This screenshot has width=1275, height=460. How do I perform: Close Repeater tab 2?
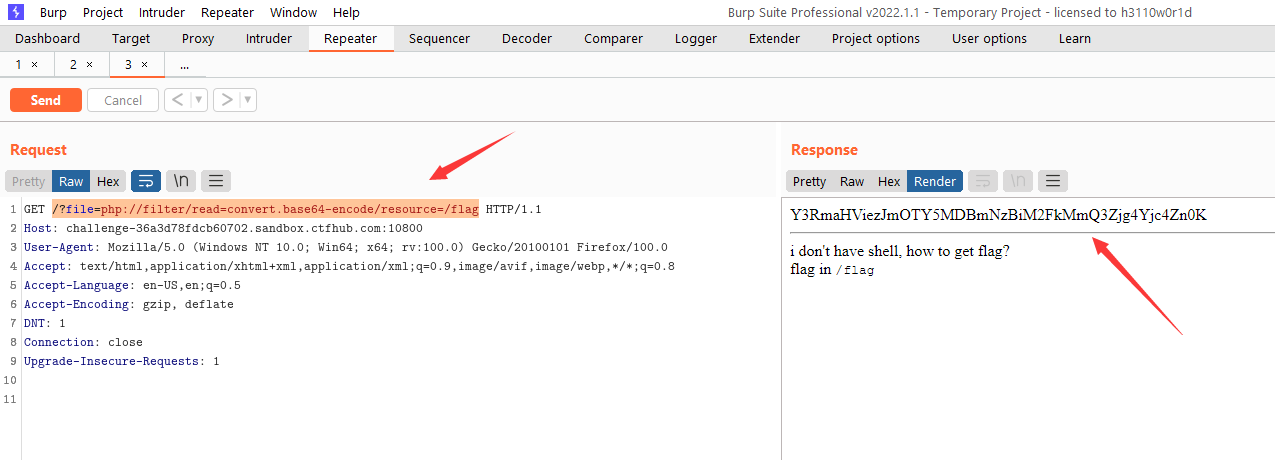89,64
